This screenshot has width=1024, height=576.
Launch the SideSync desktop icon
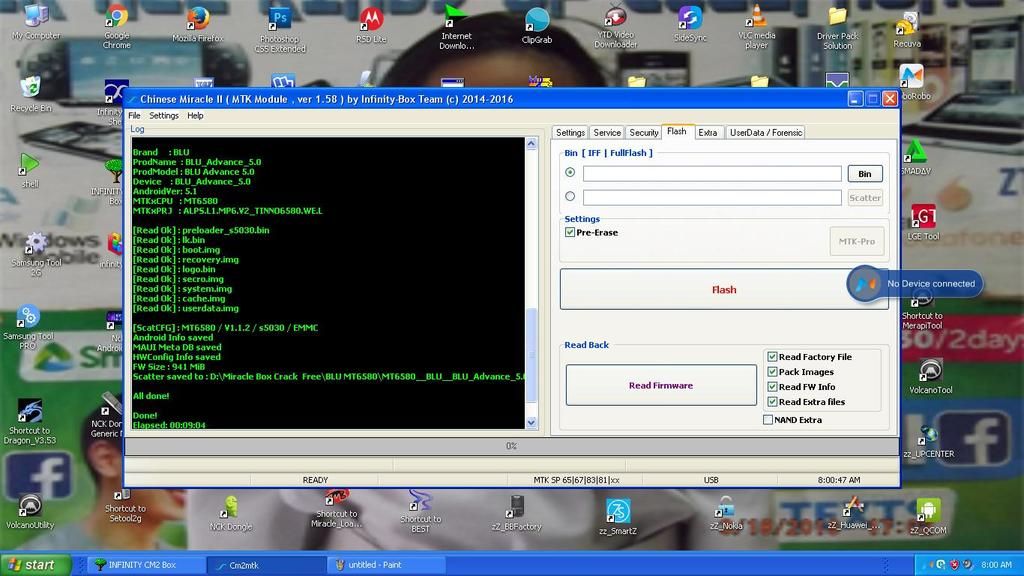(x=690, y=18)
